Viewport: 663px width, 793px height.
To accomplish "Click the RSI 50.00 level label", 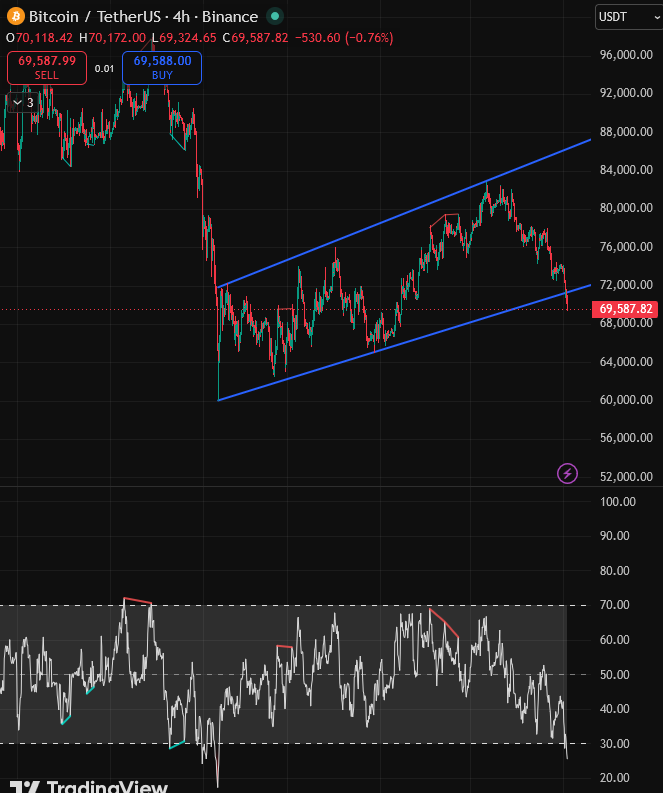I will click(614, 675).
